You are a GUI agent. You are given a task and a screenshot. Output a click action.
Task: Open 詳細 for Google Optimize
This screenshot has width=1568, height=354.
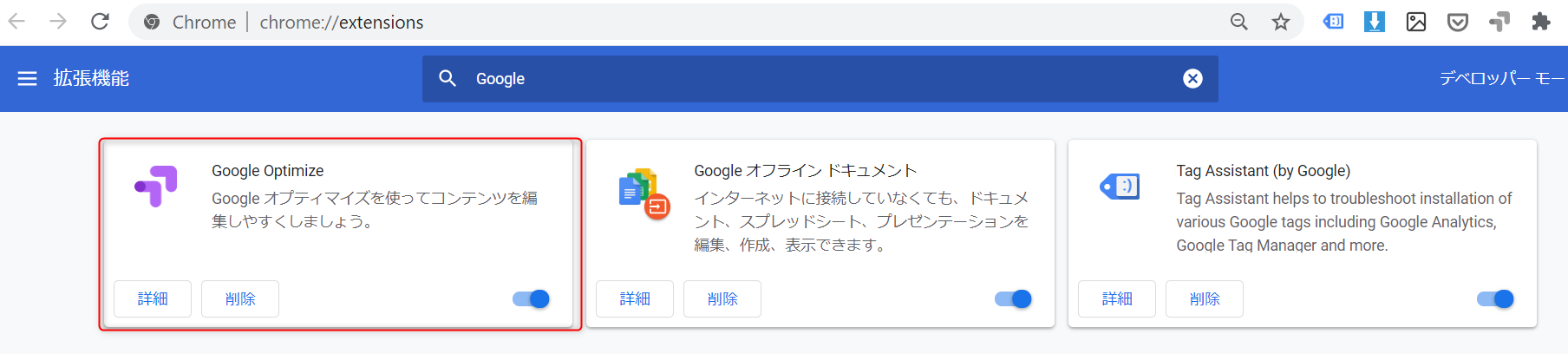[x=153, y=299]
